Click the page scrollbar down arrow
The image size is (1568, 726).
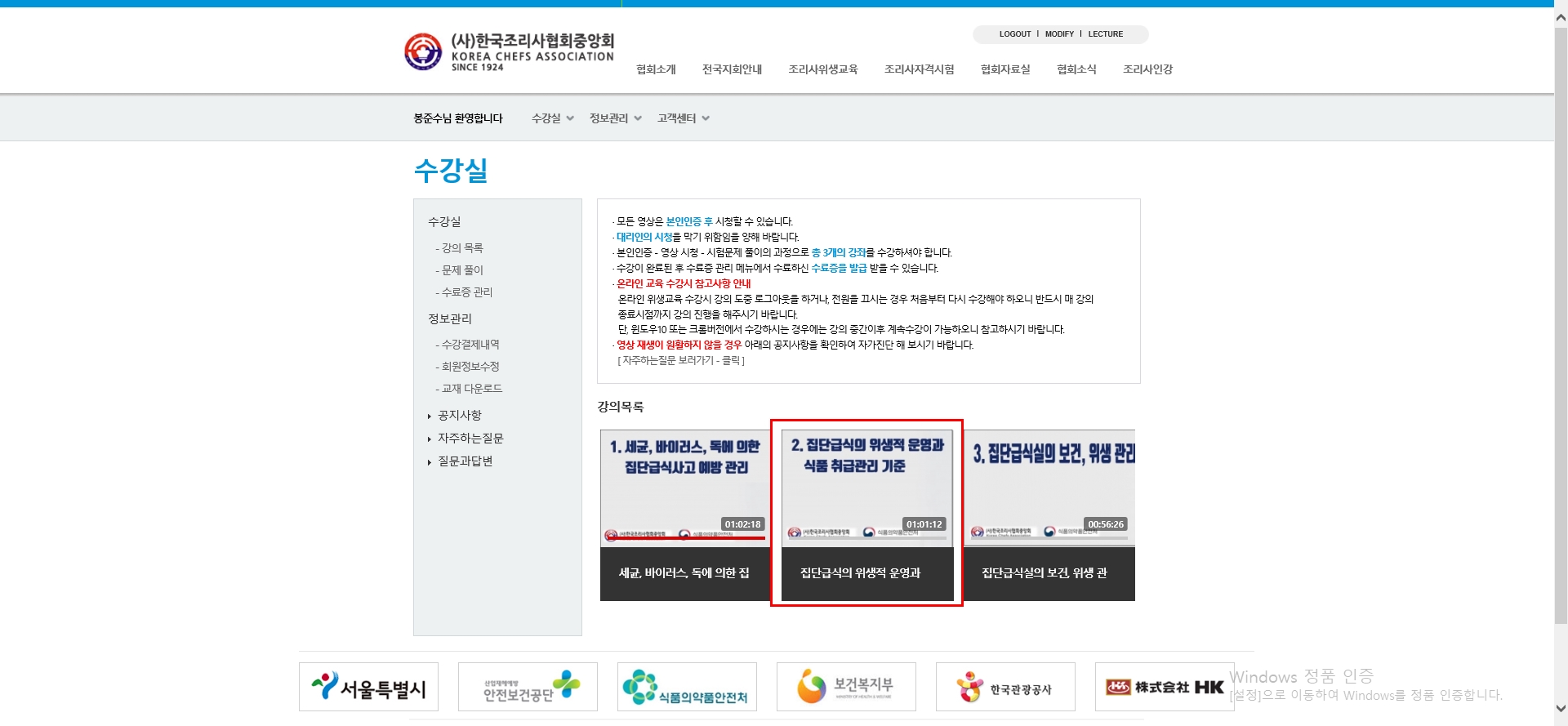tap(1561, 709)
